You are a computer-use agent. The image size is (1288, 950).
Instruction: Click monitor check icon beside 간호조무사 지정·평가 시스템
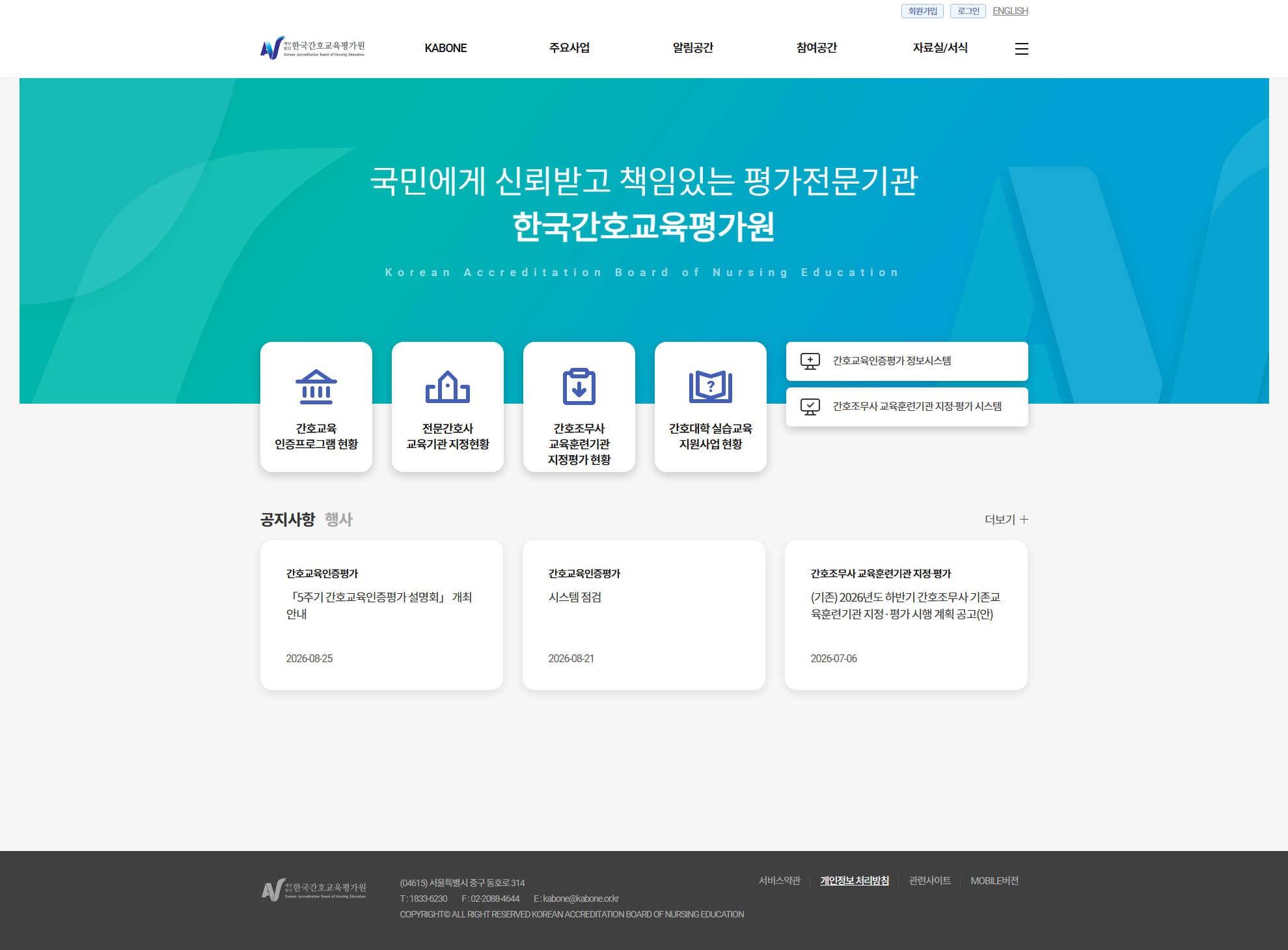[810, 407]
